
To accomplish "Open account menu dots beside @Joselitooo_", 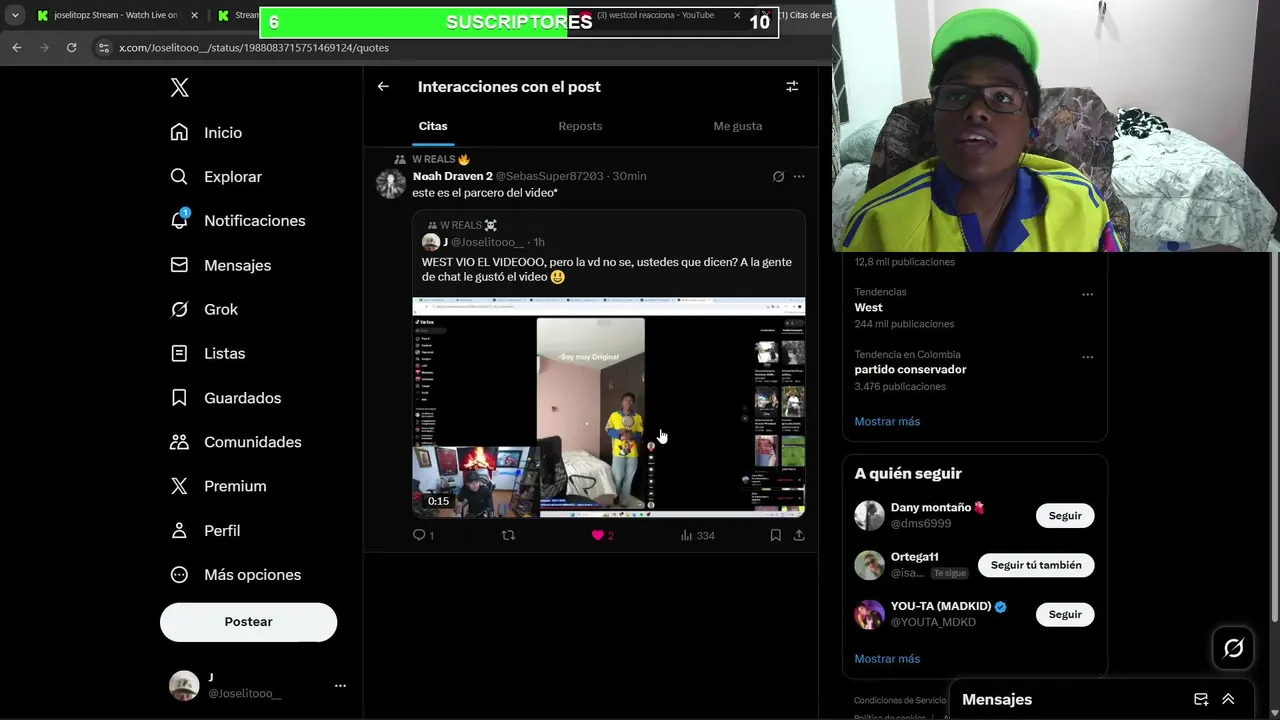I will (340, 686).
